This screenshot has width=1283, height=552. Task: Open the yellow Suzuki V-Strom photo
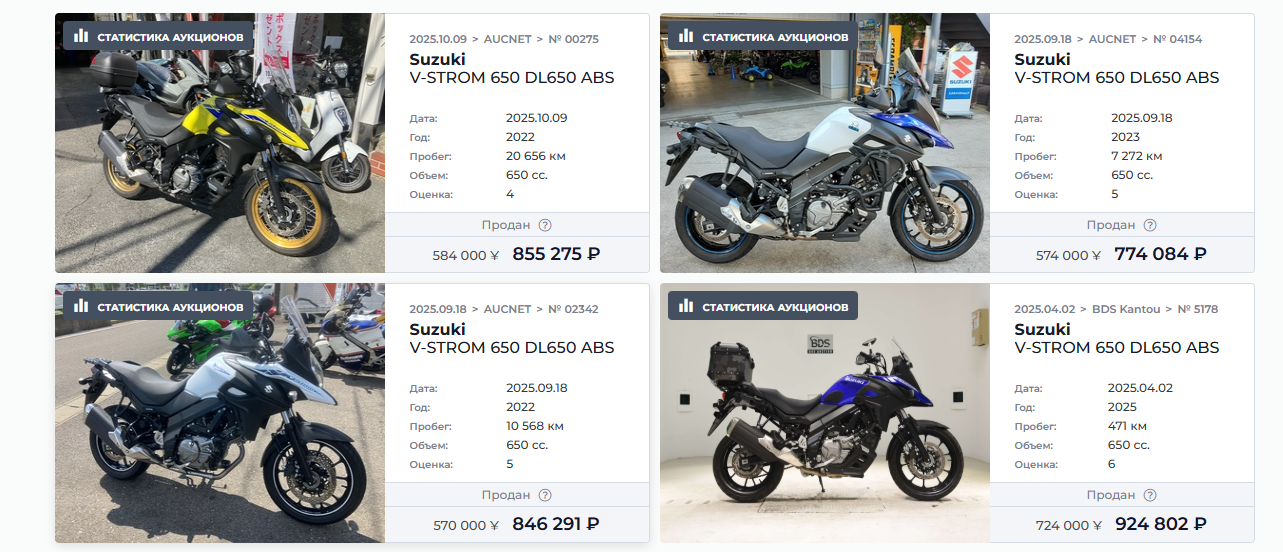220,143
